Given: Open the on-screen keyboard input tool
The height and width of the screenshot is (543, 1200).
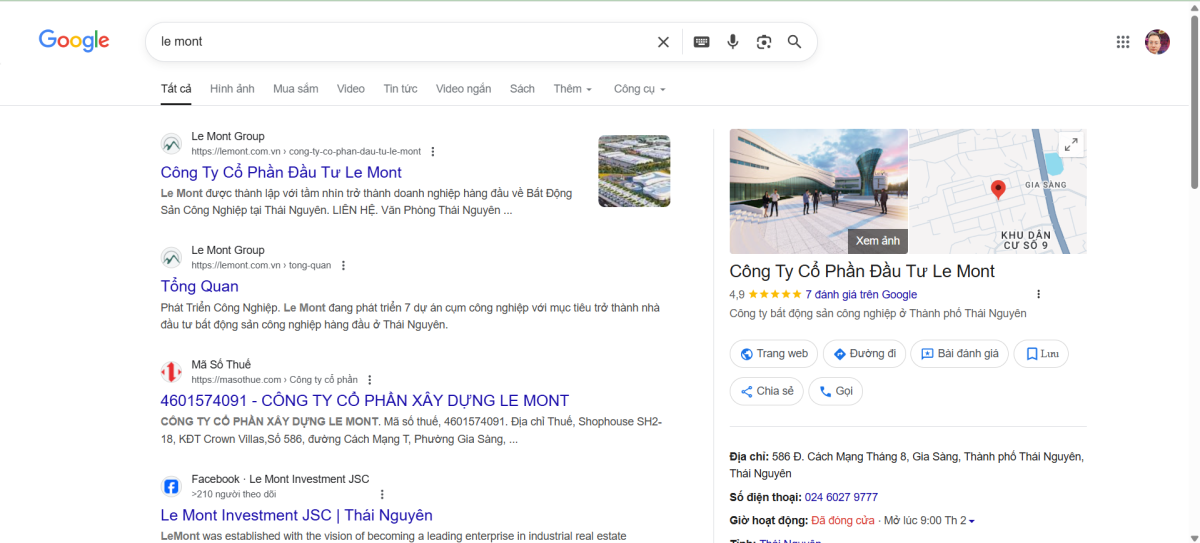Looking at the screenshot, I should [701, 42].
